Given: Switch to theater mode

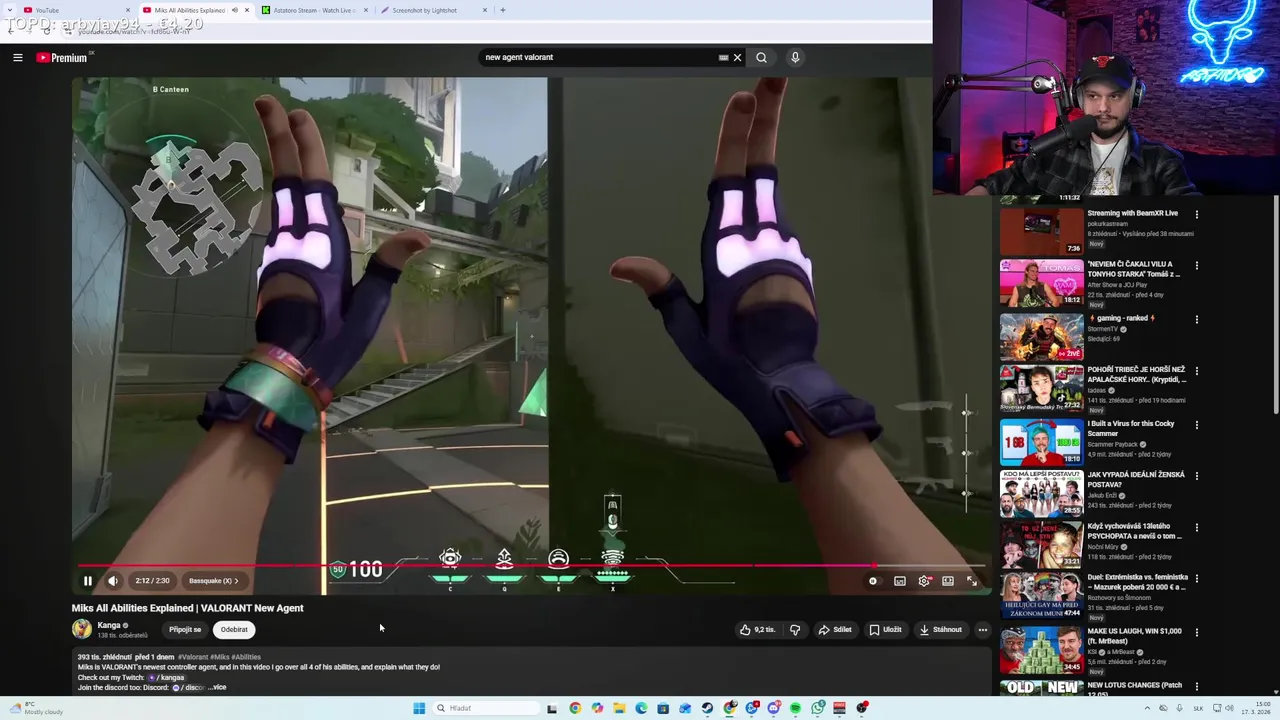Looking at the screenshot, I should click(x=948, y=581).
